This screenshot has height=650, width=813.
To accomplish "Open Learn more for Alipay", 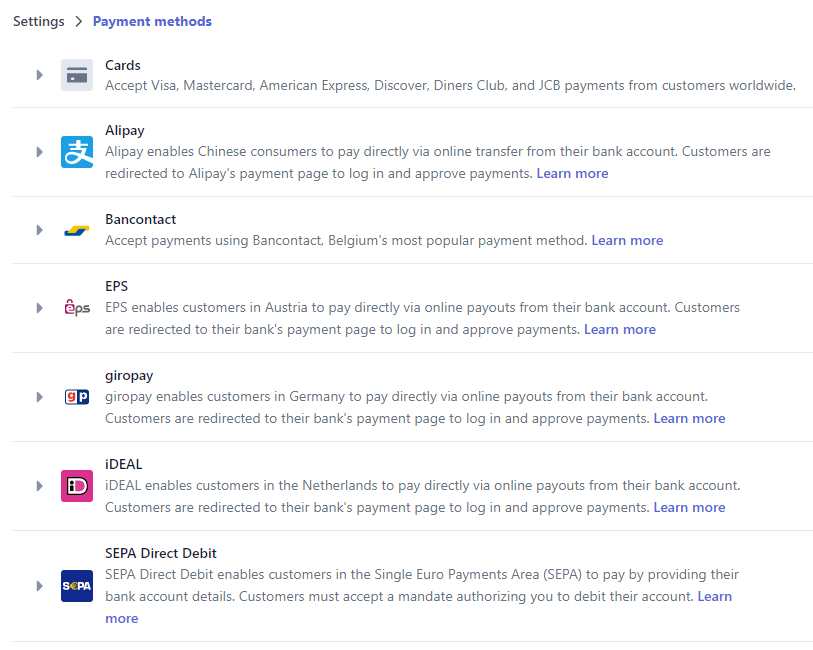I will (572, 173).
